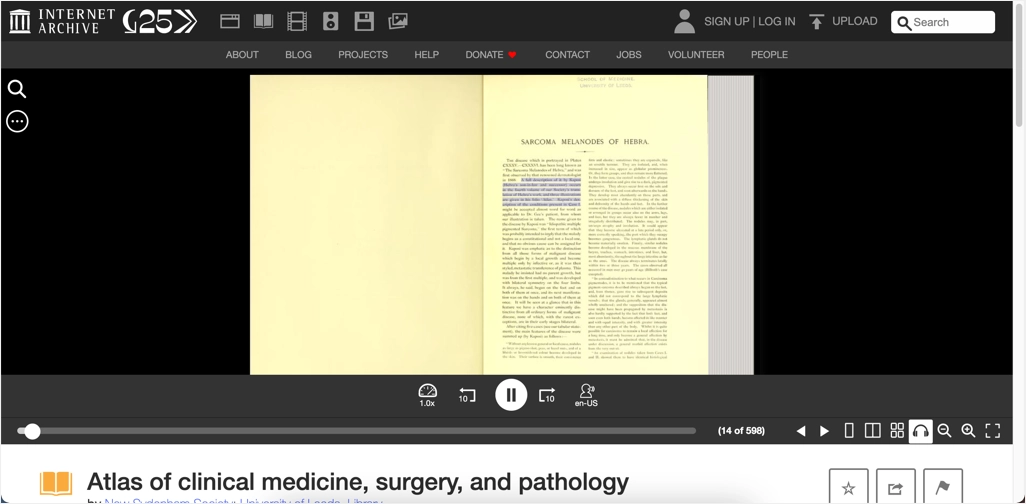Choose the en-US voice option
This screenshot has width=1026, height=504.
coord(586,395)
